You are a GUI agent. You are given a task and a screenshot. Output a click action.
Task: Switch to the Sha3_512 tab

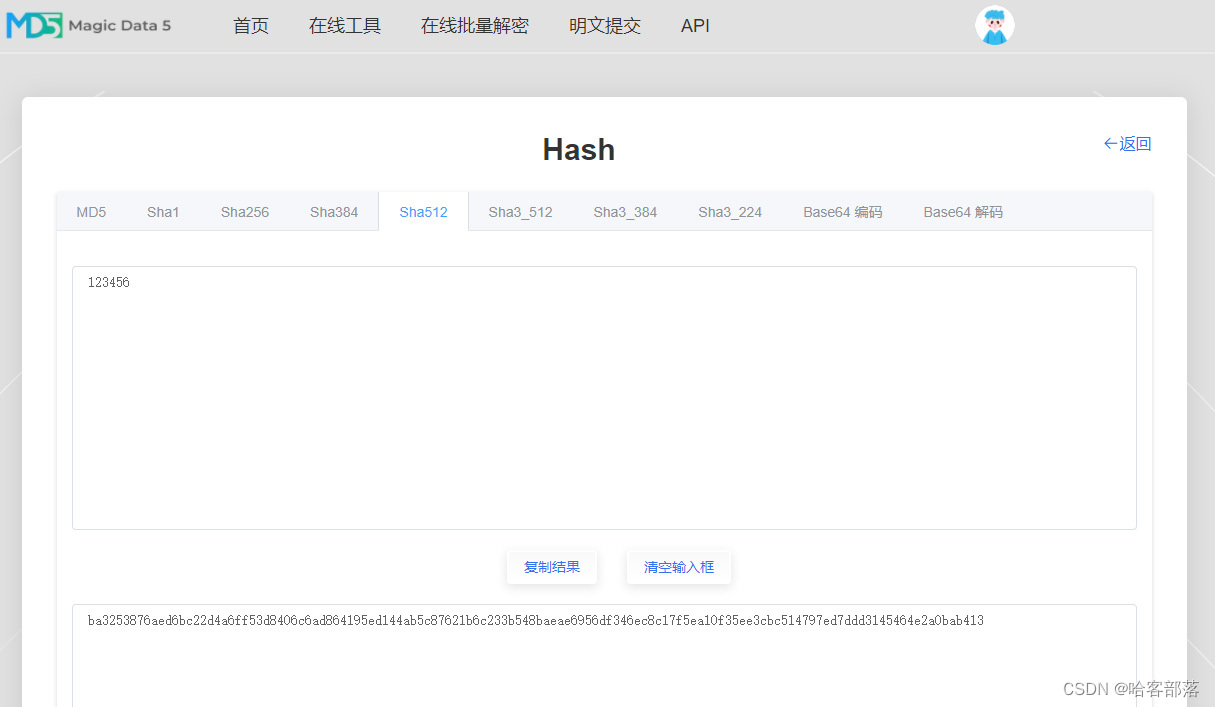point(520,212)
